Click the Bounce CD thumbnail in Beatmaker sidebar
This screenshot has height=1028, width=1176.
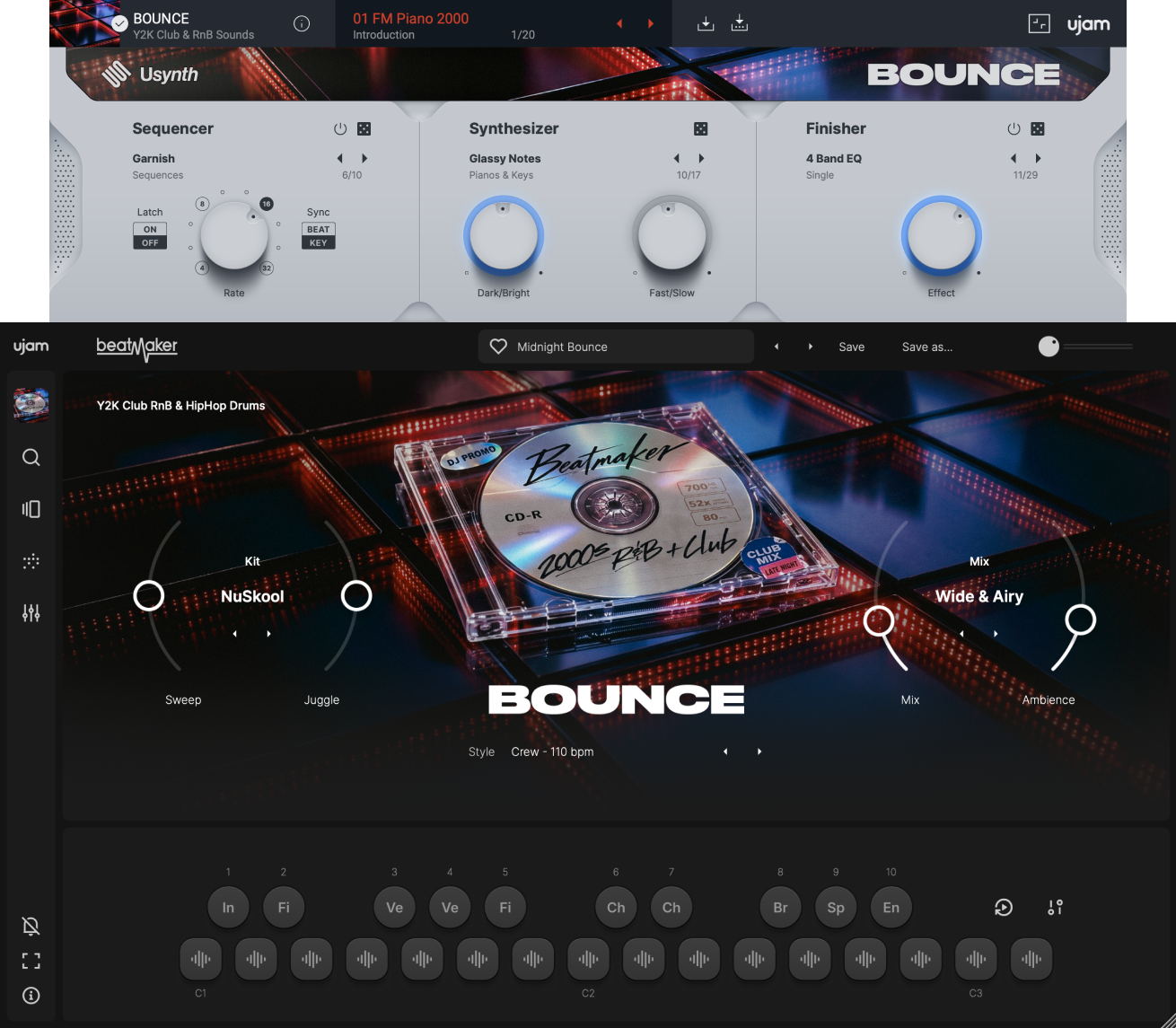[31, 404]
